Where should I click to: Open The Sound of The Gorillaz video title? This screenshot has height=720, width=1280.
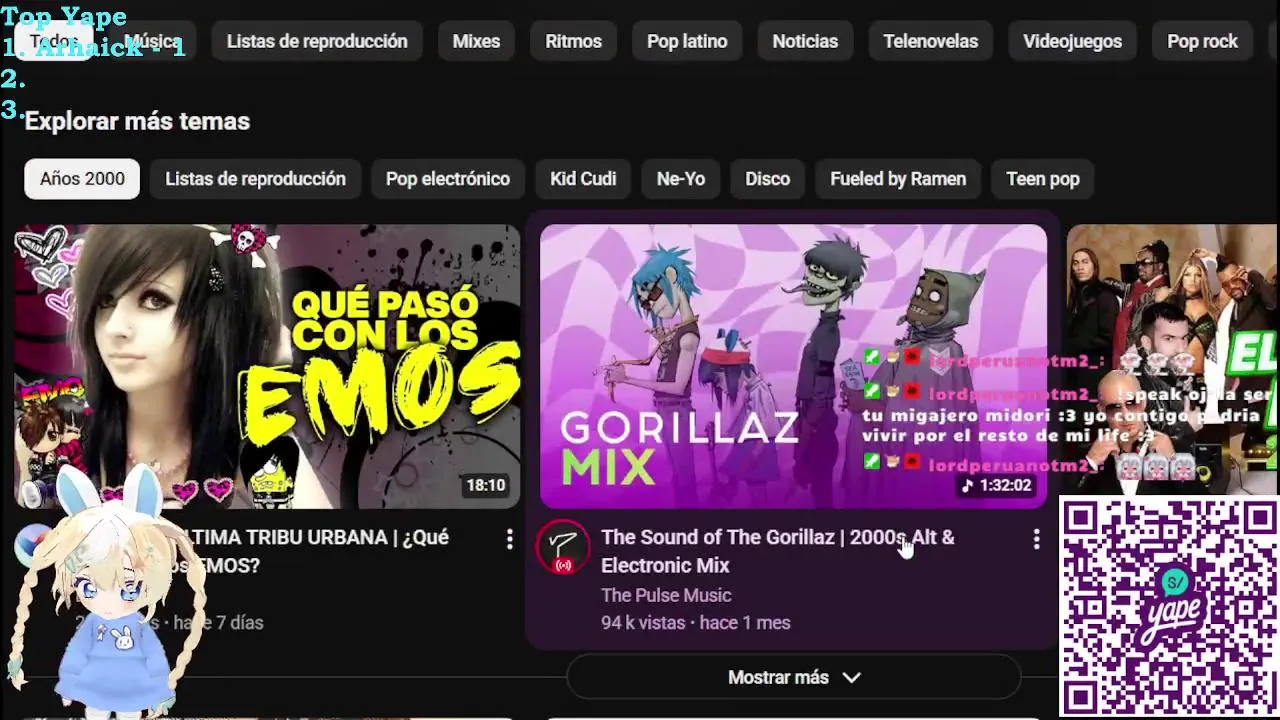click(x=778, y=551)
